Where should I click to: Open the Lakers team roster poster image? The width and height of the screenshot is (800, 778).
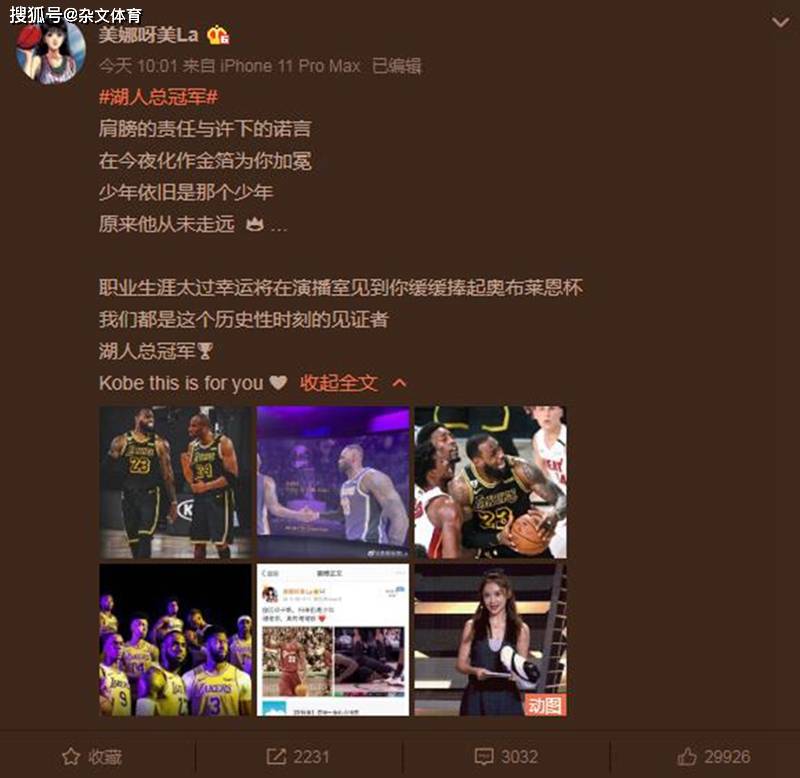coord(175,639)
